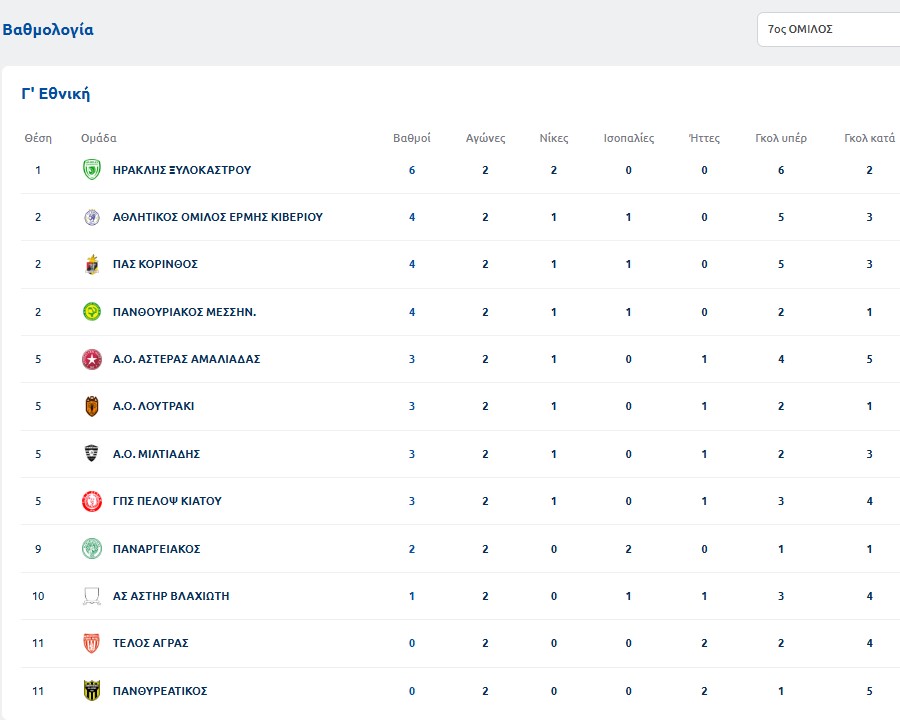Click the Τέλος Άγρας red striped crest
This screenshot has width=900, height=720.
(x=92, y=643)
